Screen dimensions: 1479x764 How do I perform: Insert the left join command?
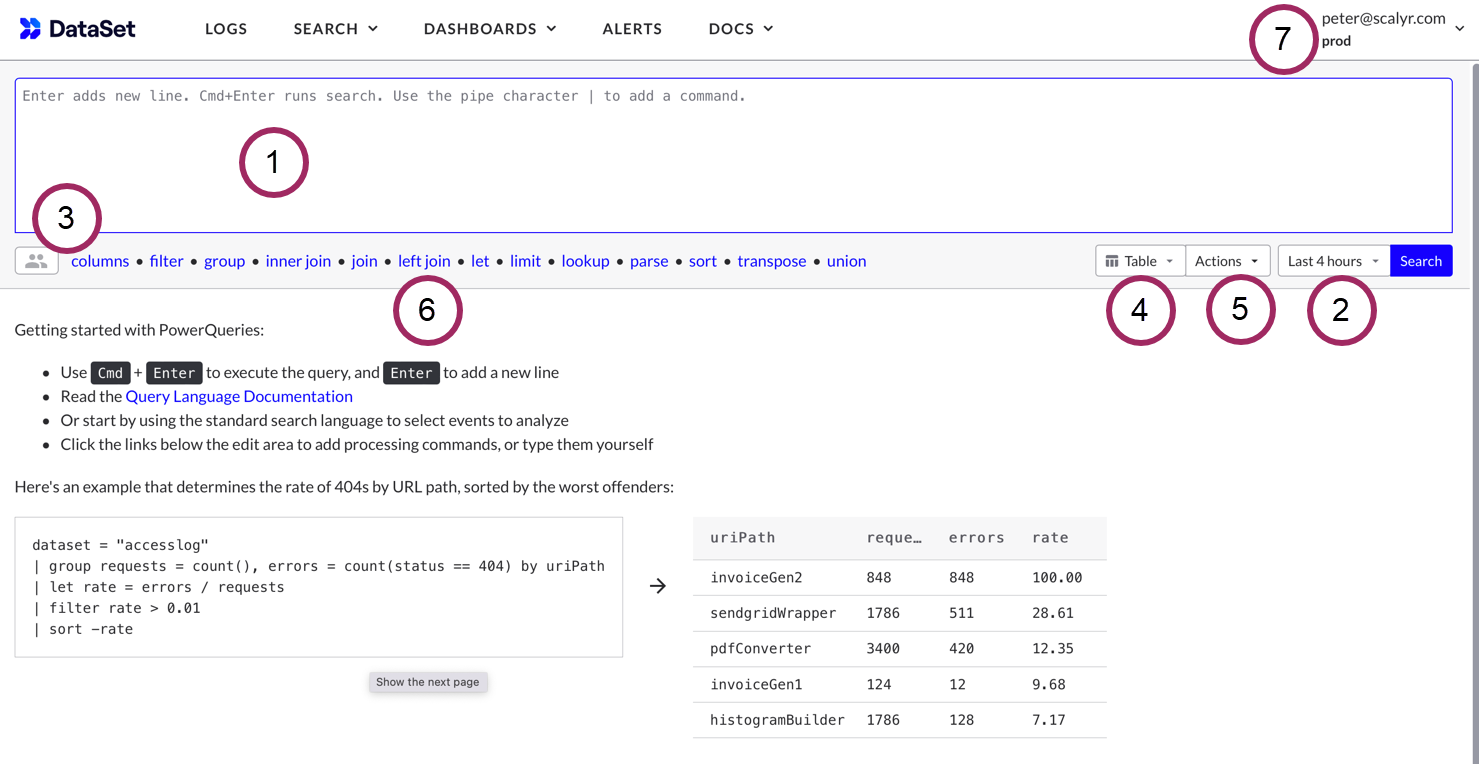coord(424,260)
